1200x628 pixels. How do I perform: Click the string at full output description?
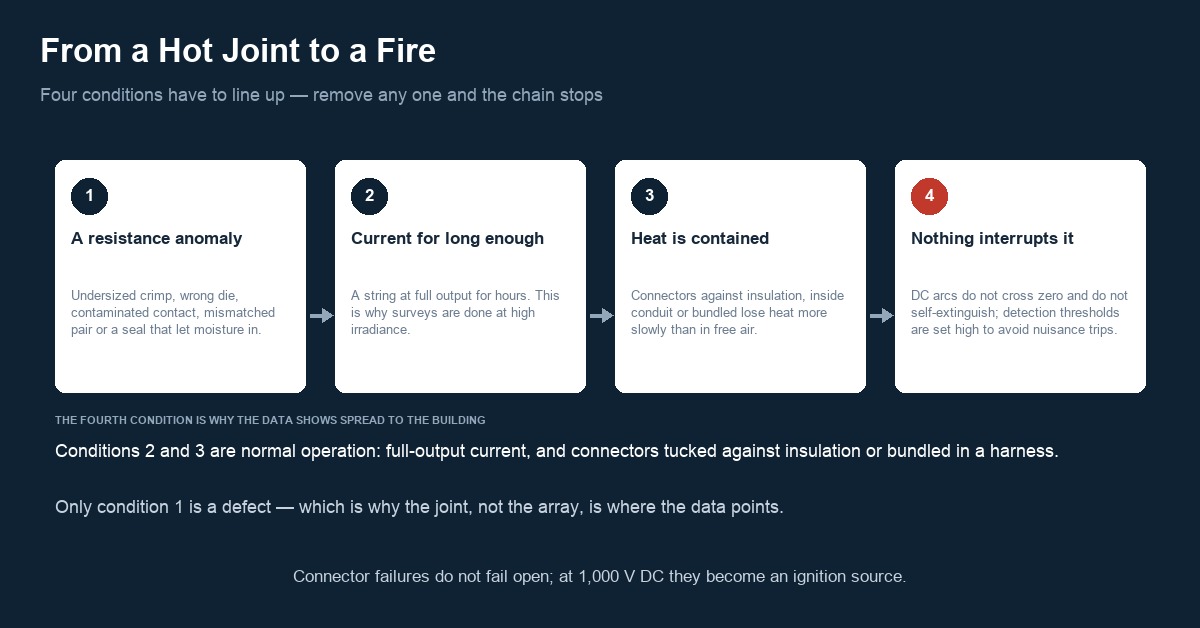(455, 312)
